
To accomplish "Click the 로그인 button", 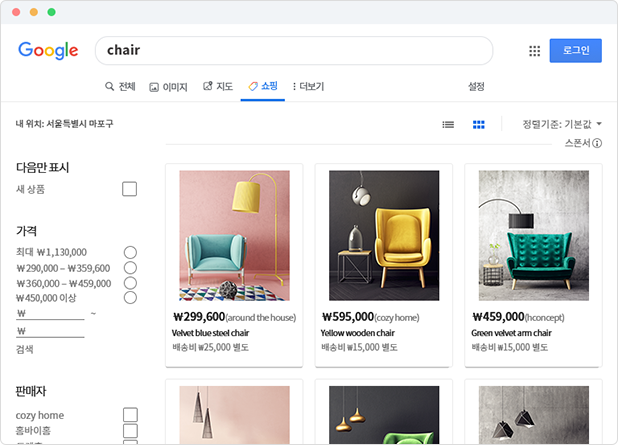I will (x=575, y=50).
